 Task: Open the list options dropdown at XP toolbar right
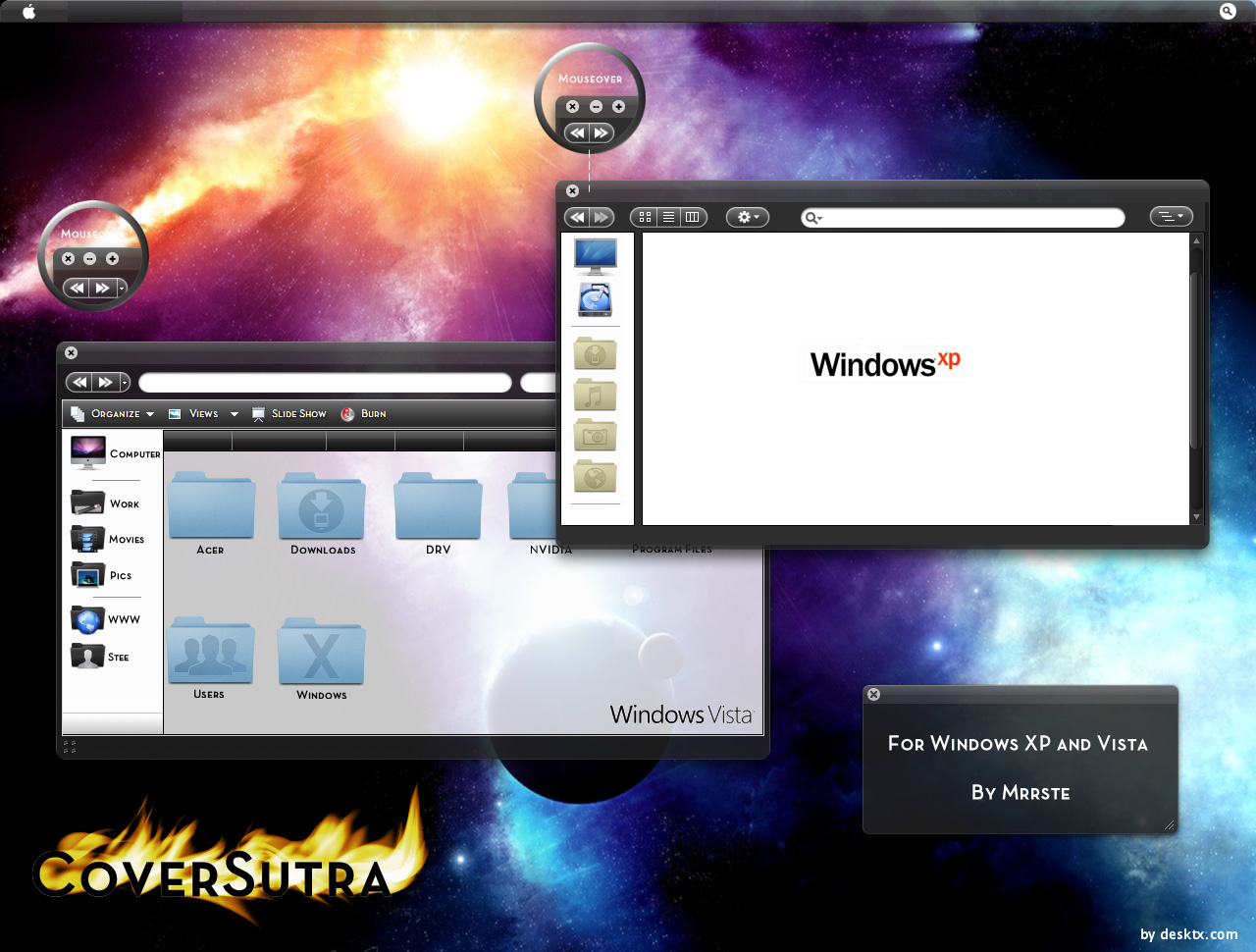click(x=1172, y=217)
